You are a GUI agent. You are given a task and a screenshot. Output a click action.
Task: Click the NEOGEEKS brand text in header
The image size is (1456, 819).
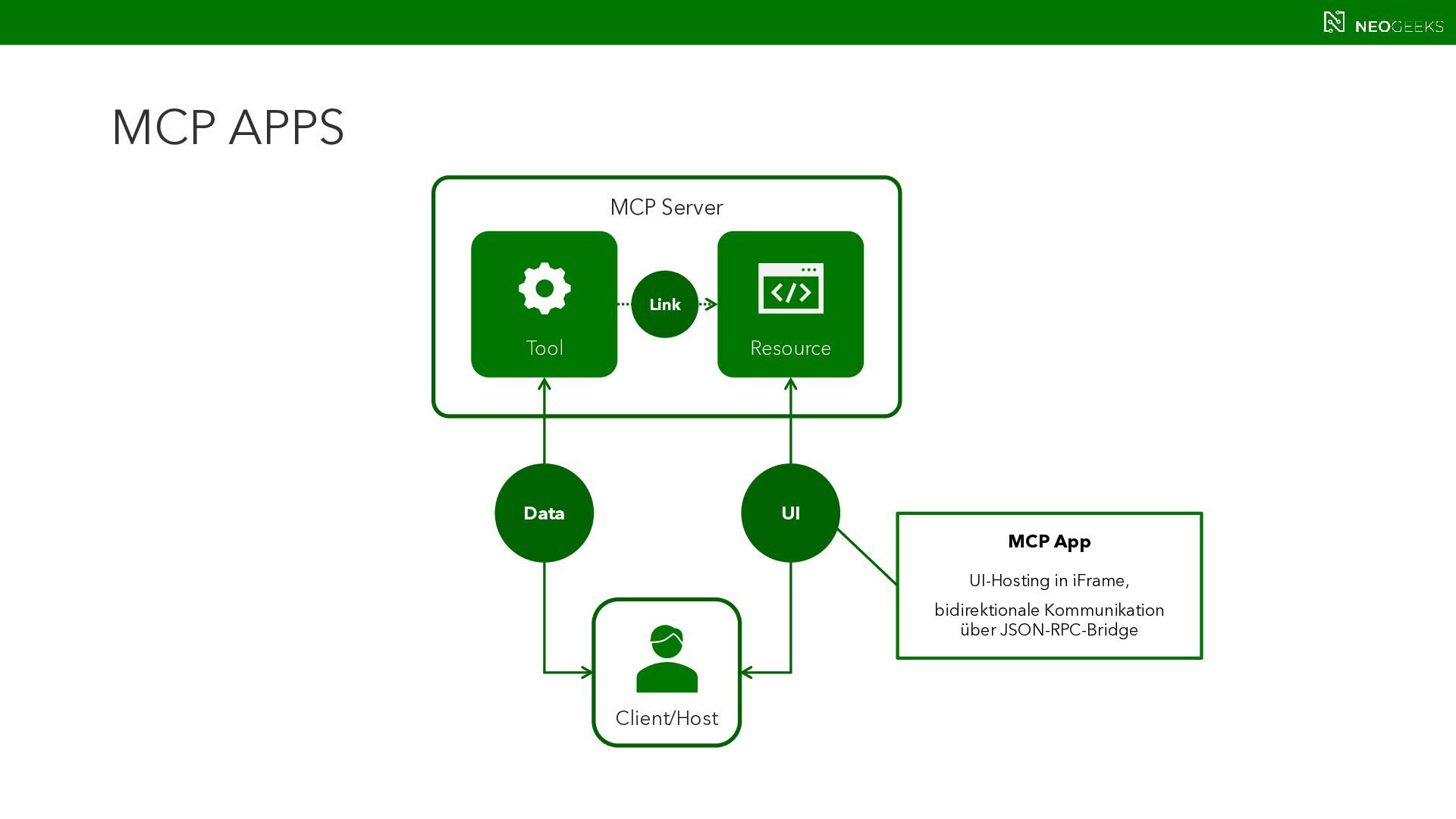click(x=1398, y=27)
